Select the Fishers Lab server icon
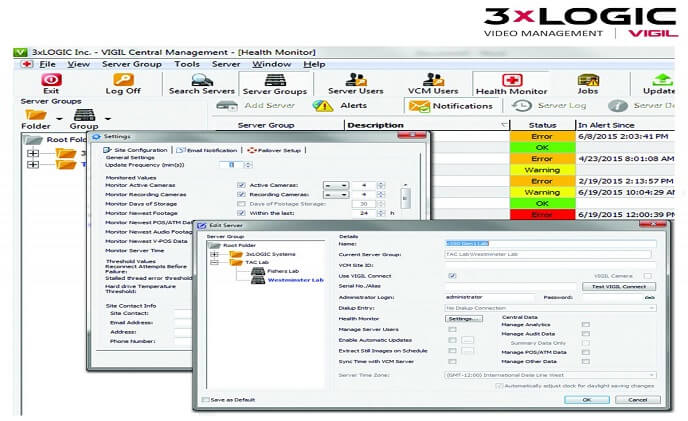Screen dimensions: 688x421 coord(258,271)
